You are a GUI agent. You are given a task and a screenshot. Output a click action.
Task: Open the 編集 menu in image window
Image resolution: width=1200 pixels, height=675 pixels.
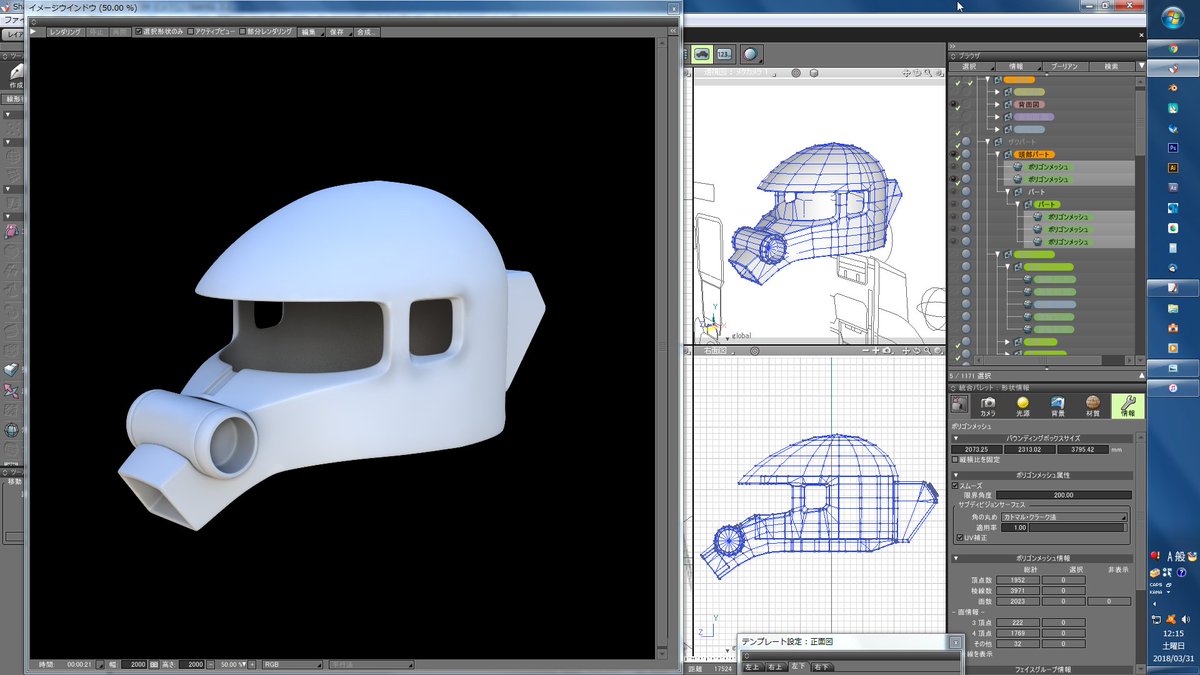(x=309, y=31)
